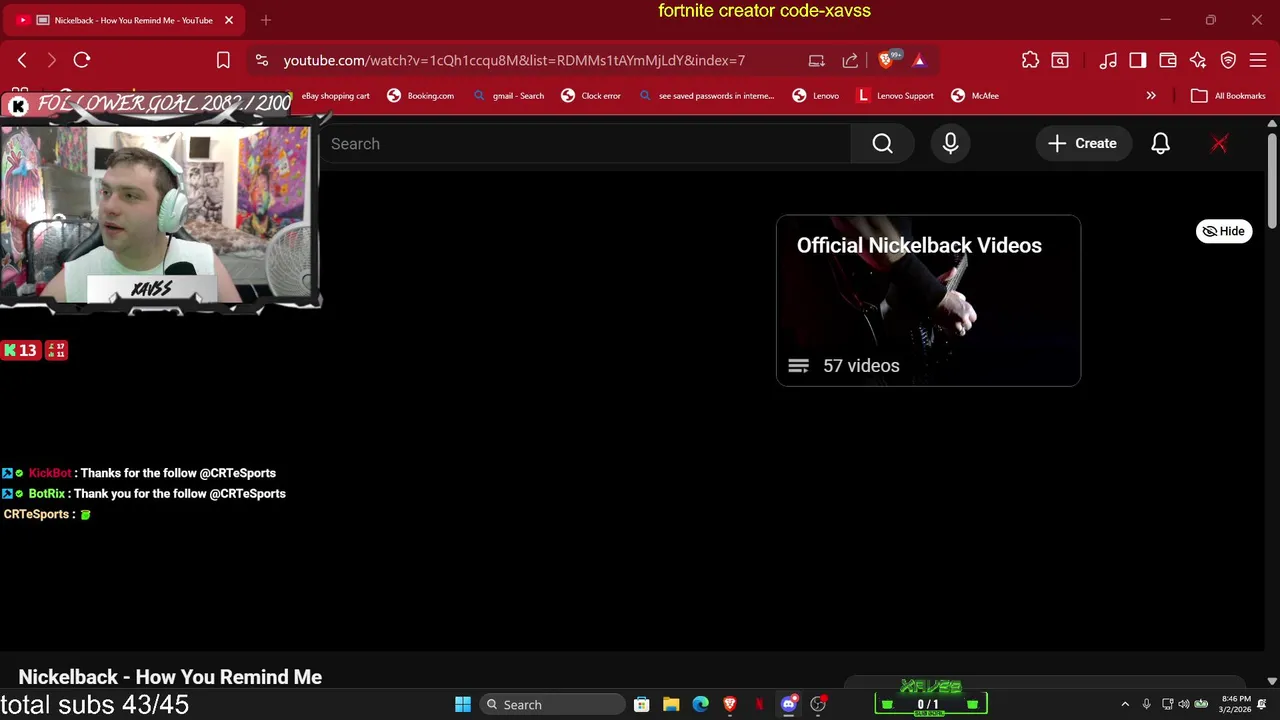The height and width of the screenshot is (720, 1280).
Task: Open Brave Rewards triangle icon
Action: coord(919,60)
